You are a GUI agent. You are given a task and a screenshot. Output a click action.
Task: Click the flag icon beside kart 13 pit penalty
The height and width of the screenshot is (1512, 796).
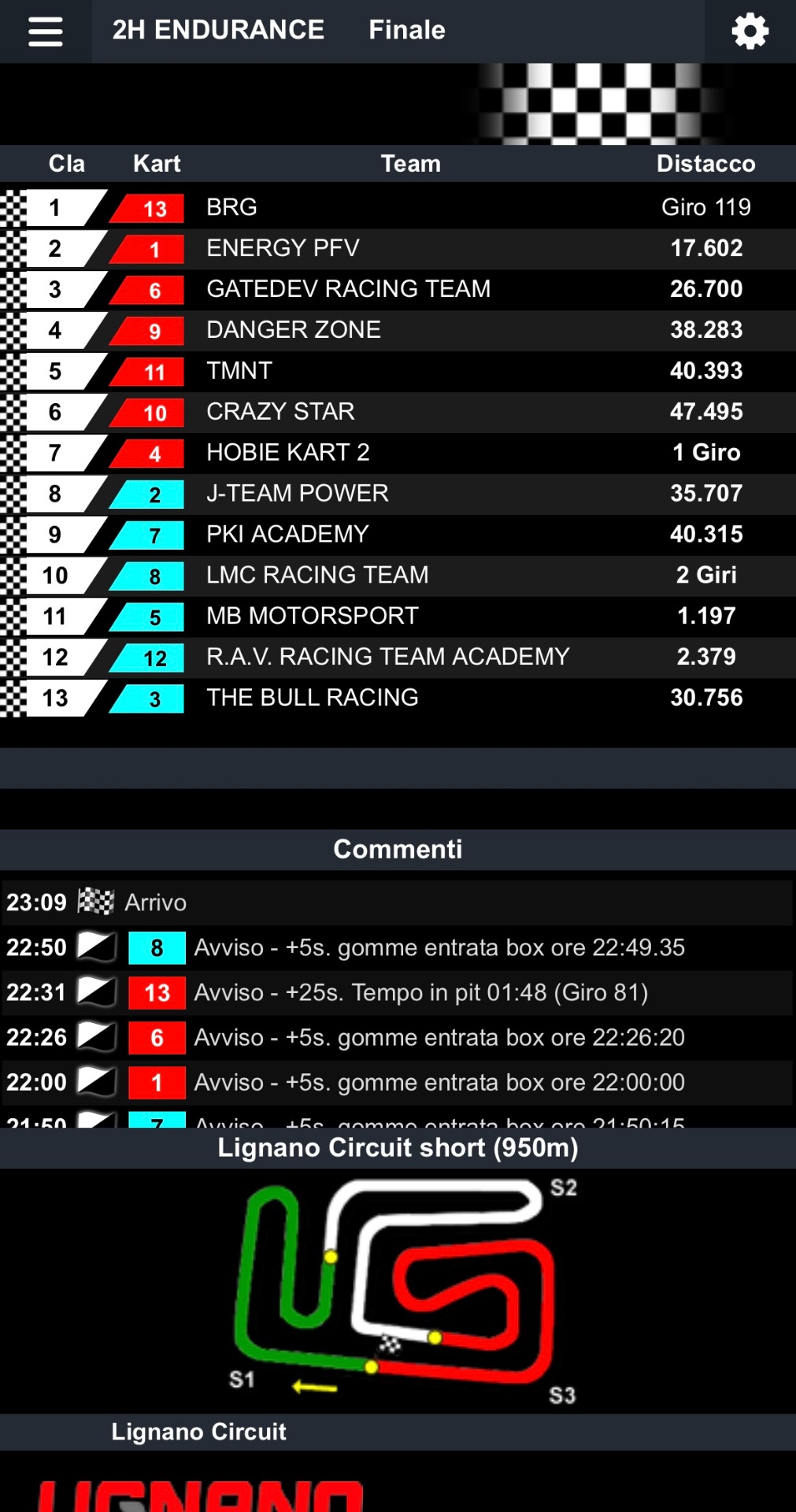[96, 992]
